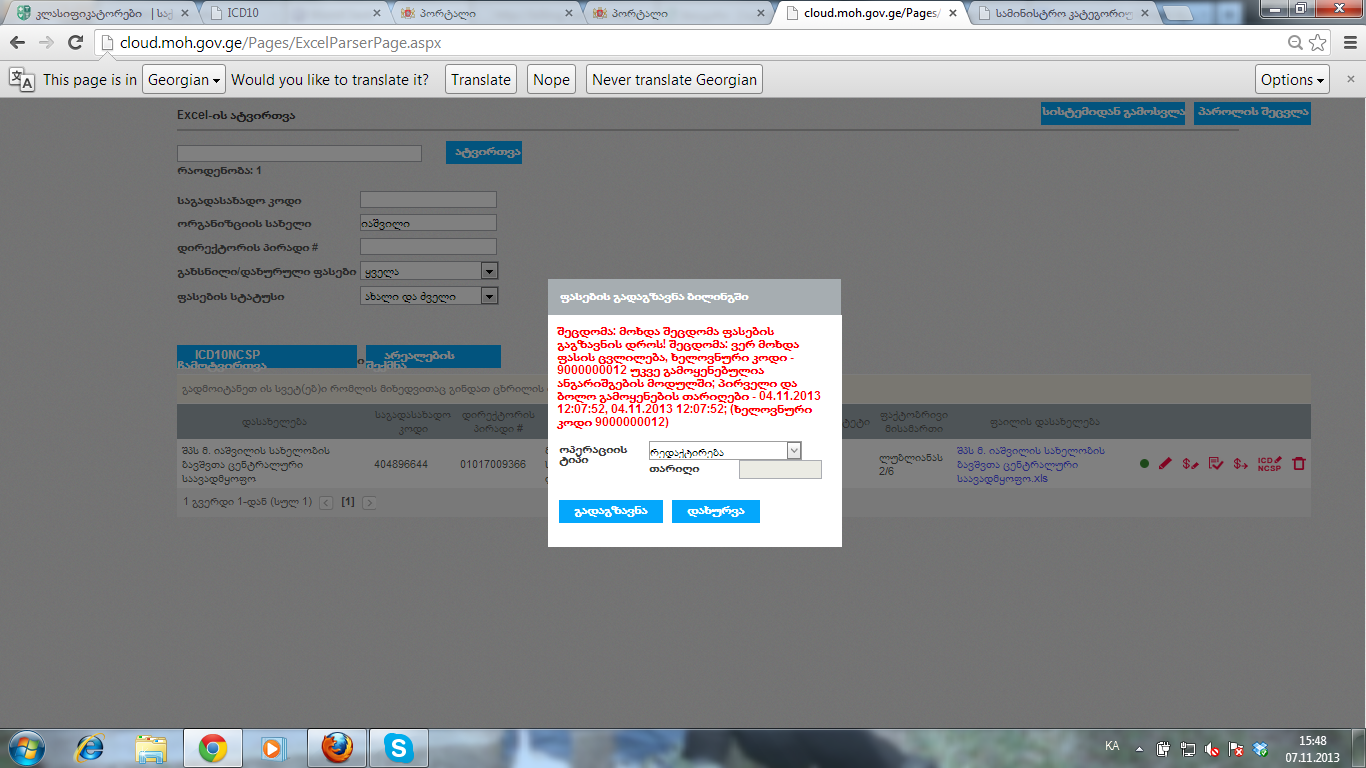The height and width of the screenshot is (768, 1366).
Task: Click the pencil edit icon in the table row
Action: point(1165,464)
